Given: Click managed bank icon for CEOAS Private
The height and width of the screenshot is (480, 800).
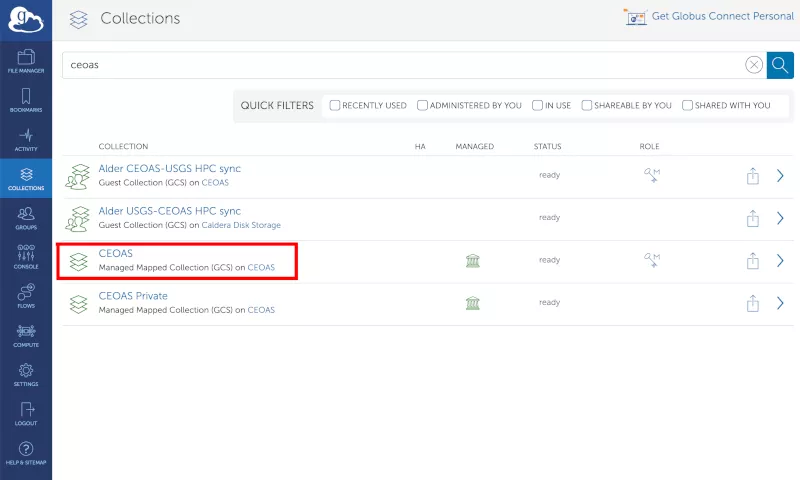Looking at the screenshot, I should click(x=473, y=303).
